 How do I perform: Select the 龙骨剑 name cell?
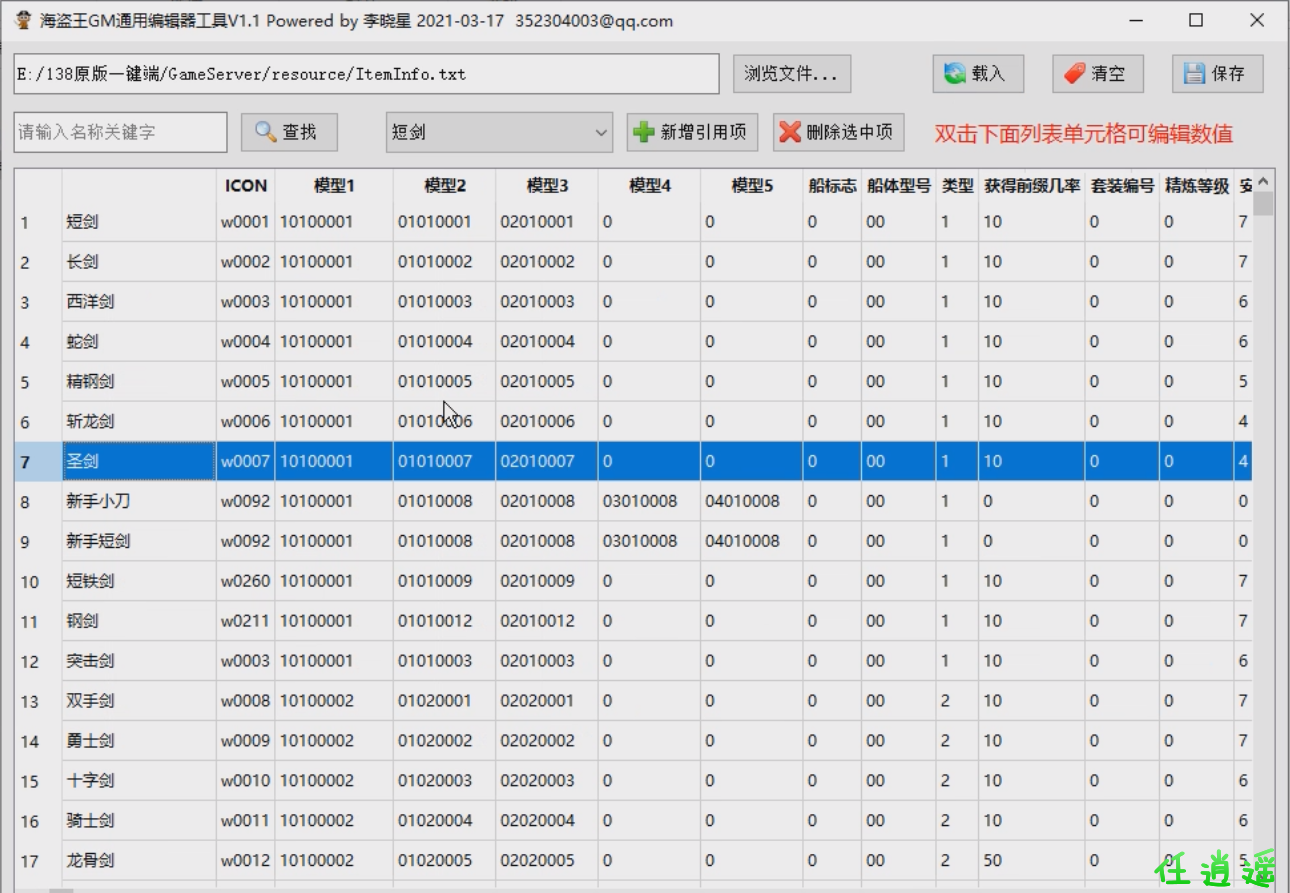tap(139, 860)
